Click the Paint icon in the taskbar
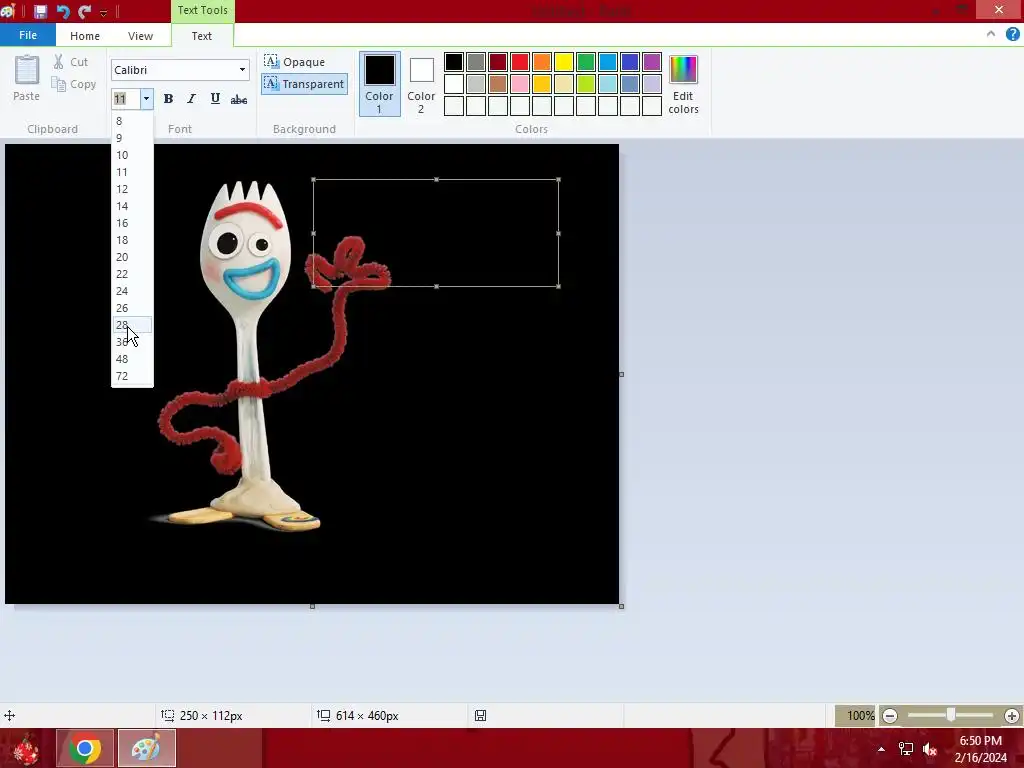This screenshot has width=1024, height=768. [146, 748]
